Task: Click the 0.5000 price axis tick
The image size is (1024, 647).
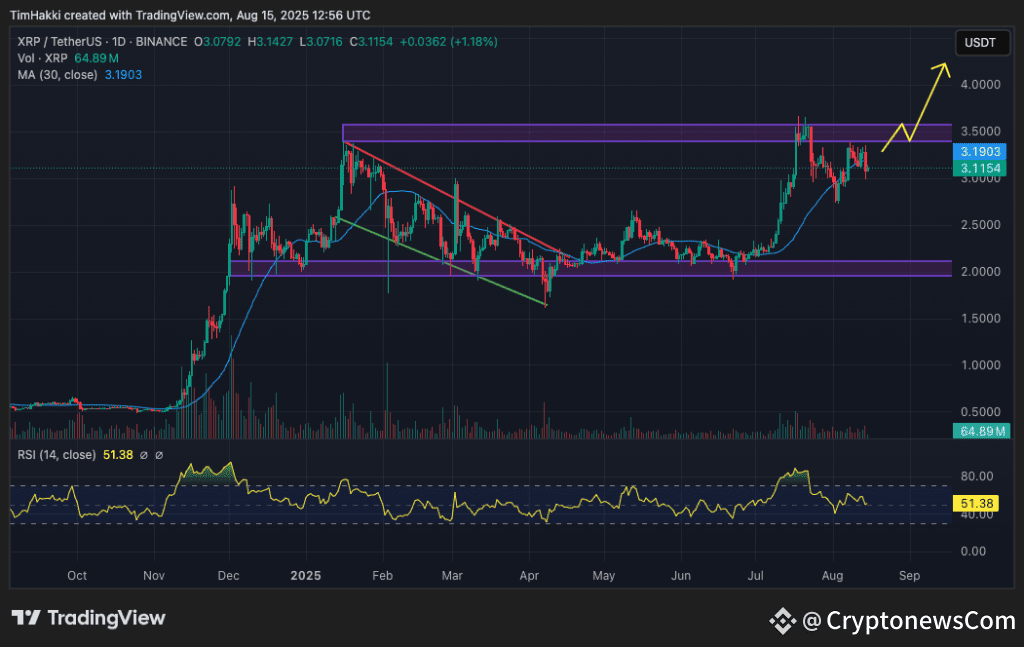Action: (980, 412)
